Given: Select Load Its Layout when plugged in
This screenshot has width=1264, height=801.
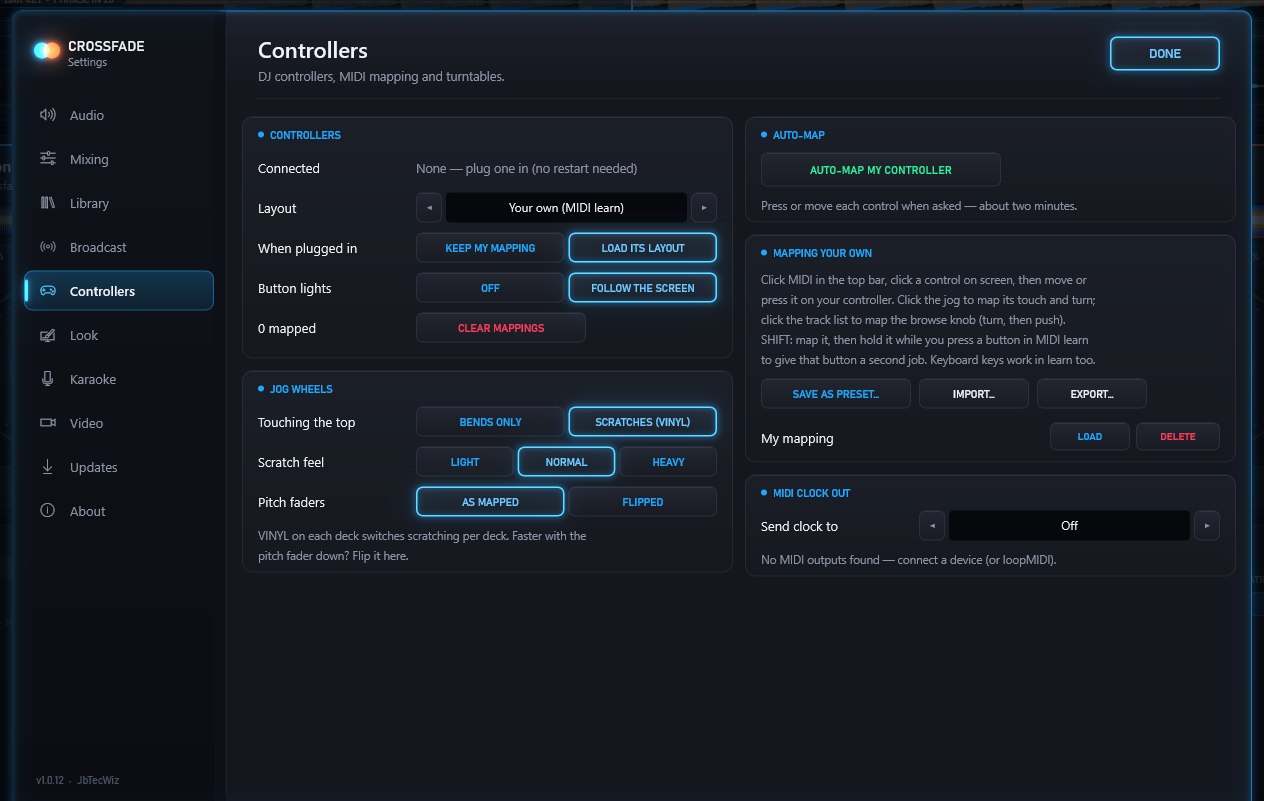Looking at the screenshot, I should tap(643, 248).
